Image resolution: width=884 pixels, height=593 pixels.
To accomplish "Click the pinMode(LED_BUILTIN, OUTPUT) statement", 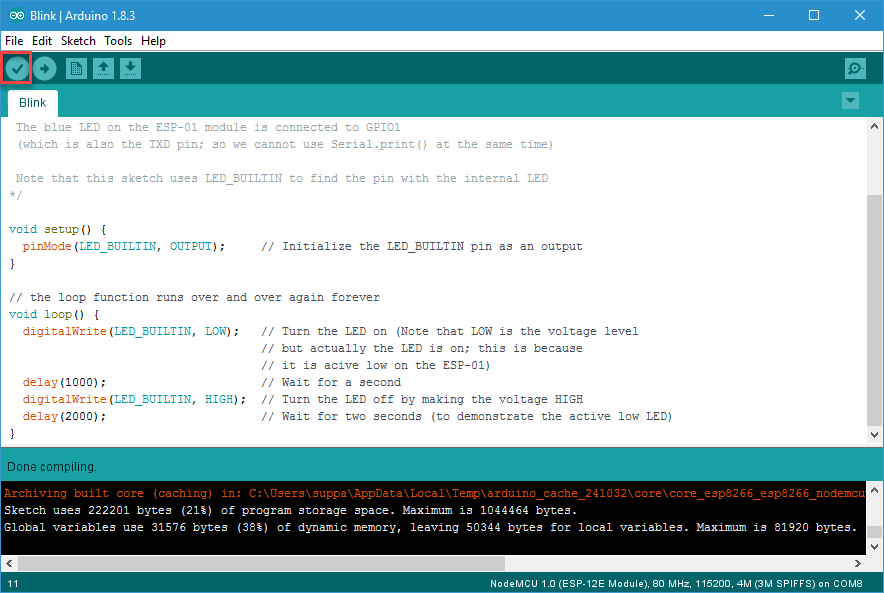I will tap(123, 246).
